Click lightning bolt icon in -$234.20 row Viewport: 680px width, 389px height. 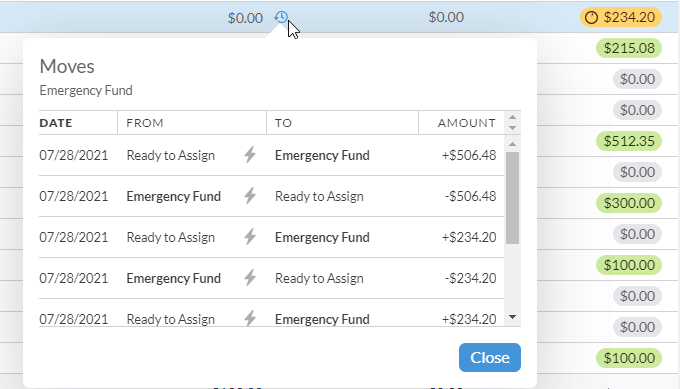click(x=250, y=278)
